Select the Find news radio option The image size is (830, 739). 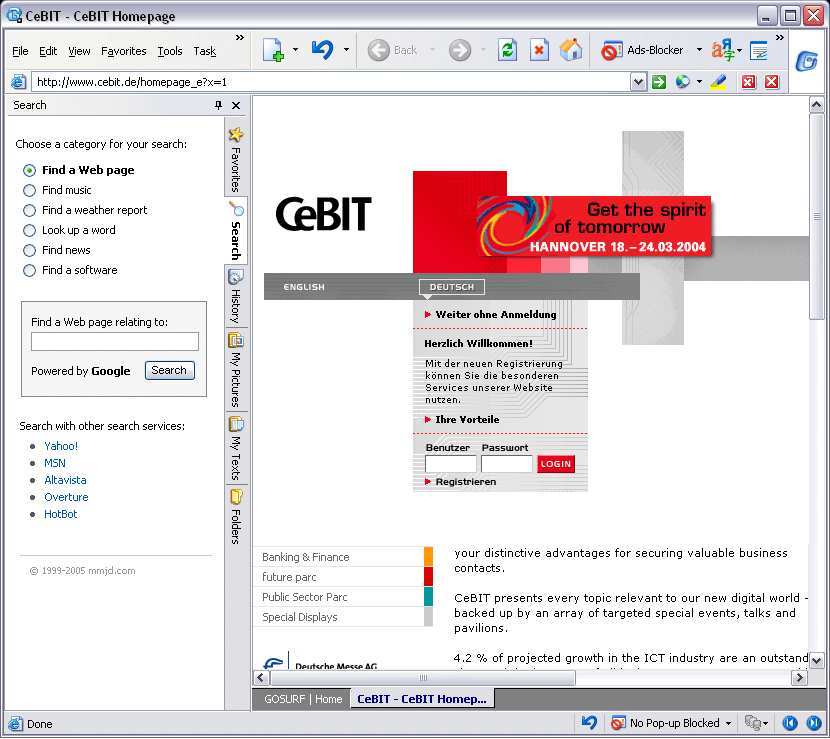[30, 250]
